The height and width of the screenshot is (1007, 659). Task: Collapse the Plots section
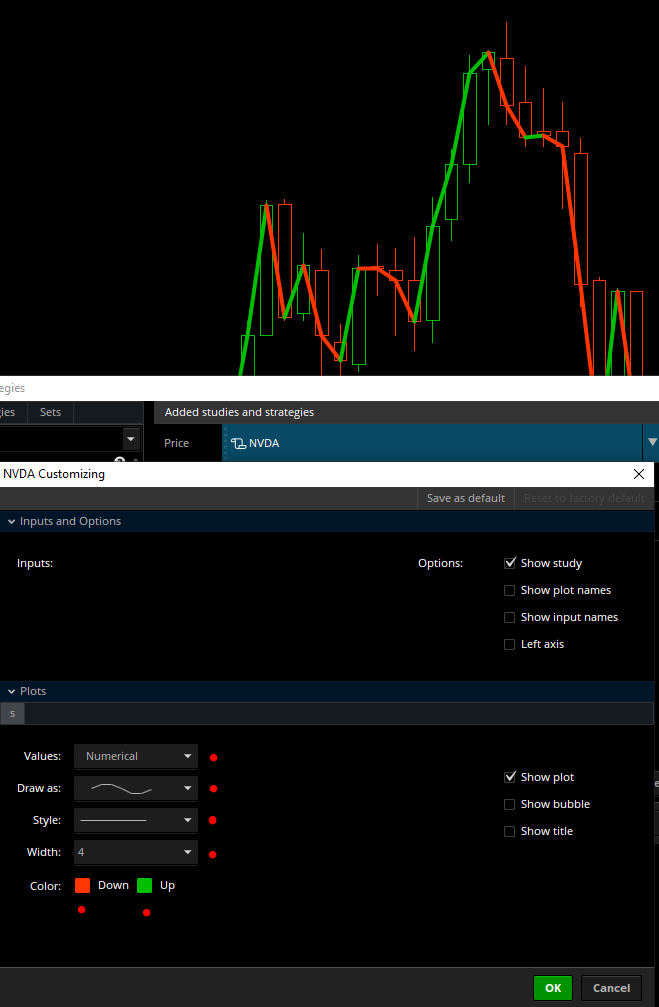click(x=12, y=692)
